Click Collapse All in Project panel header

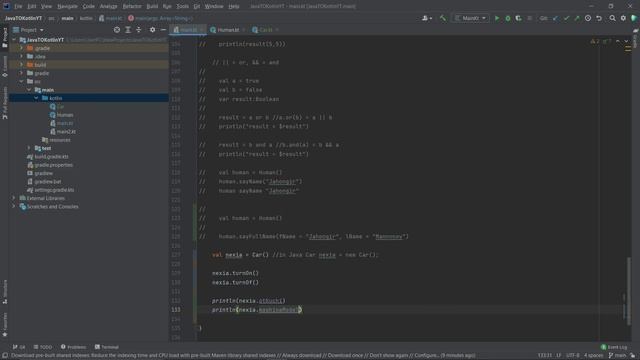(139, 30)
